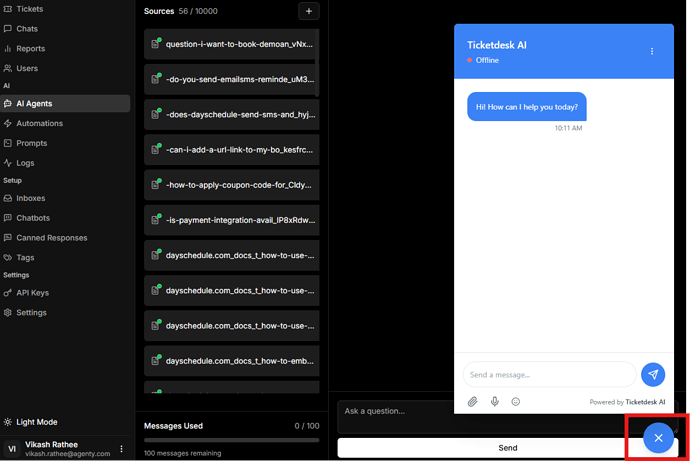Click document icon of -how-to-apply-coupon-code source
The image size is (690, 461).
click(156, 184)
